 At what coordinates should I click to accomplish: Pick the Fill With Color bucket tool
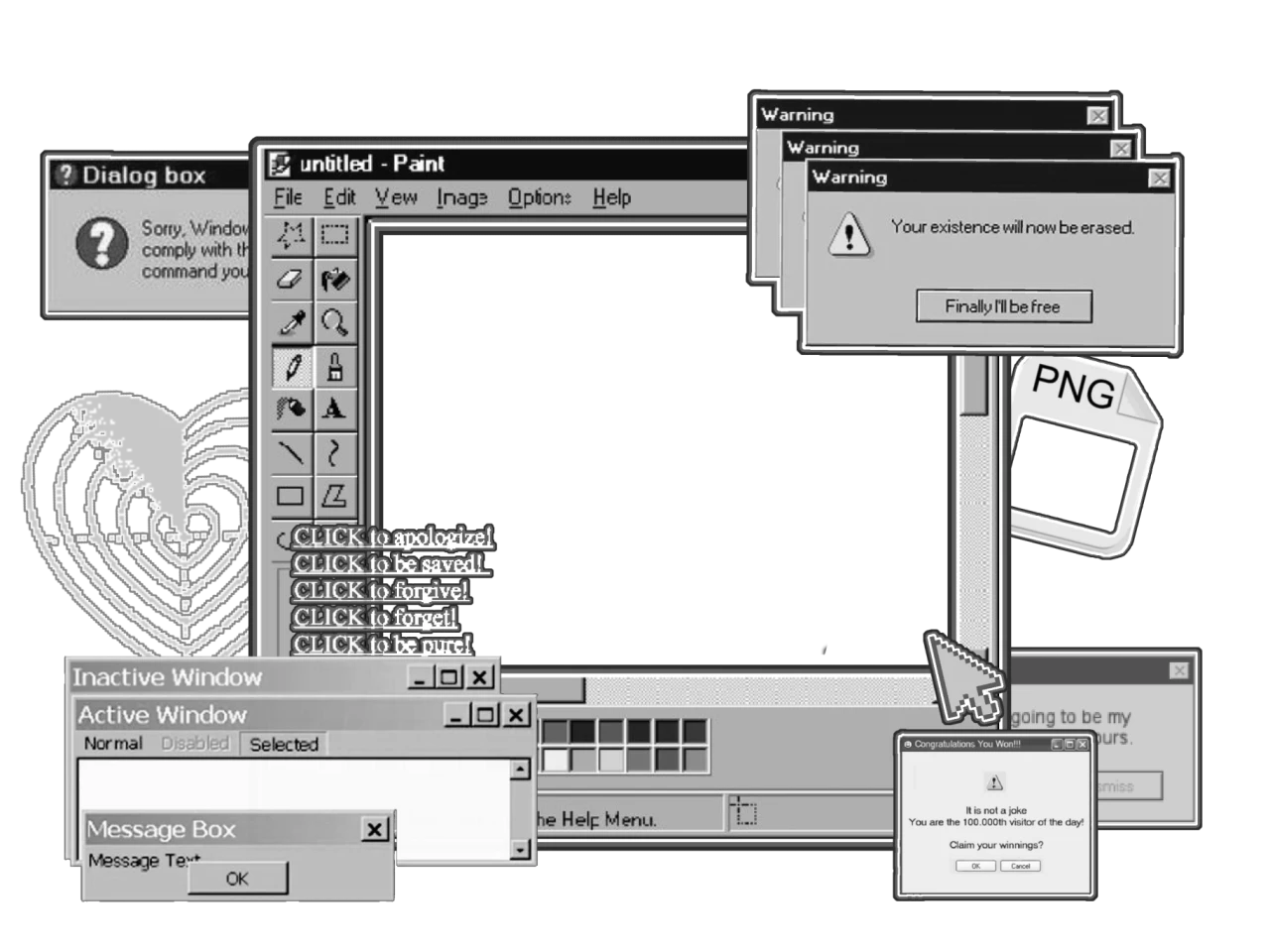tap(335, 280)
